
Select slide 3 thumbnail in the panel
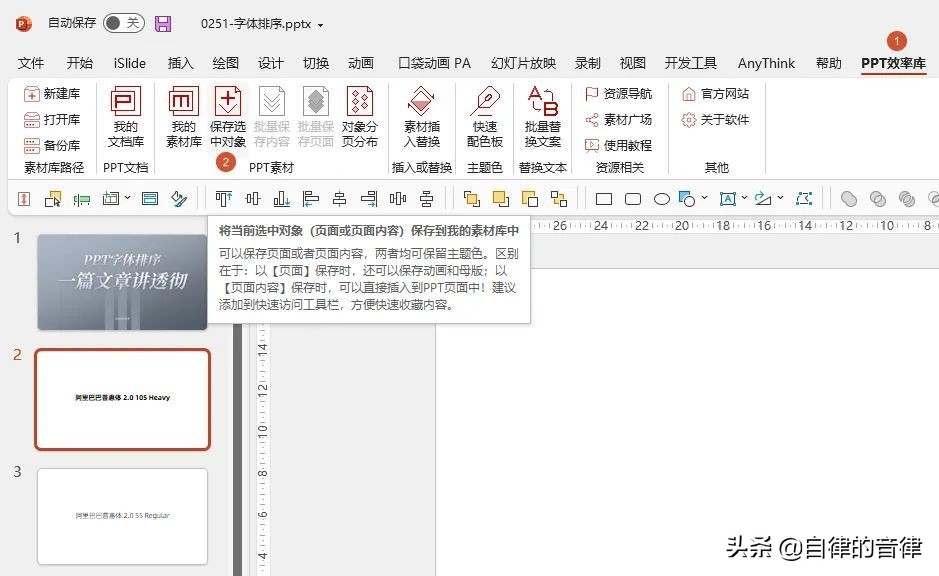[122, 516]
